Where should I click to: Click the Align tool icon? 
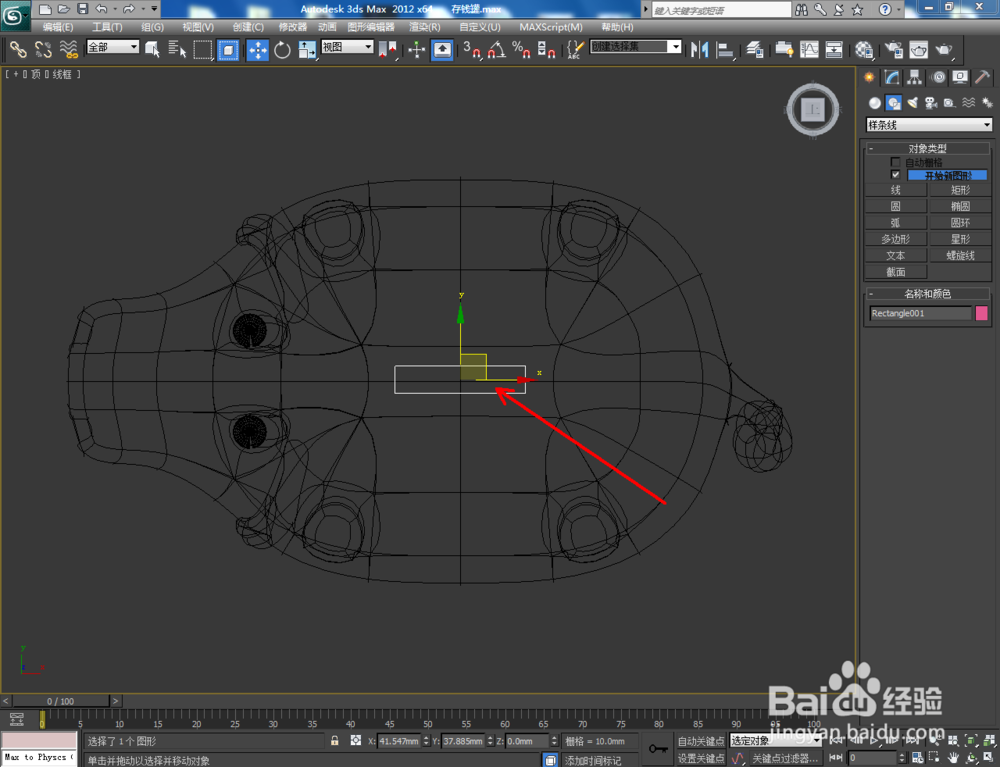pos(725,49)
